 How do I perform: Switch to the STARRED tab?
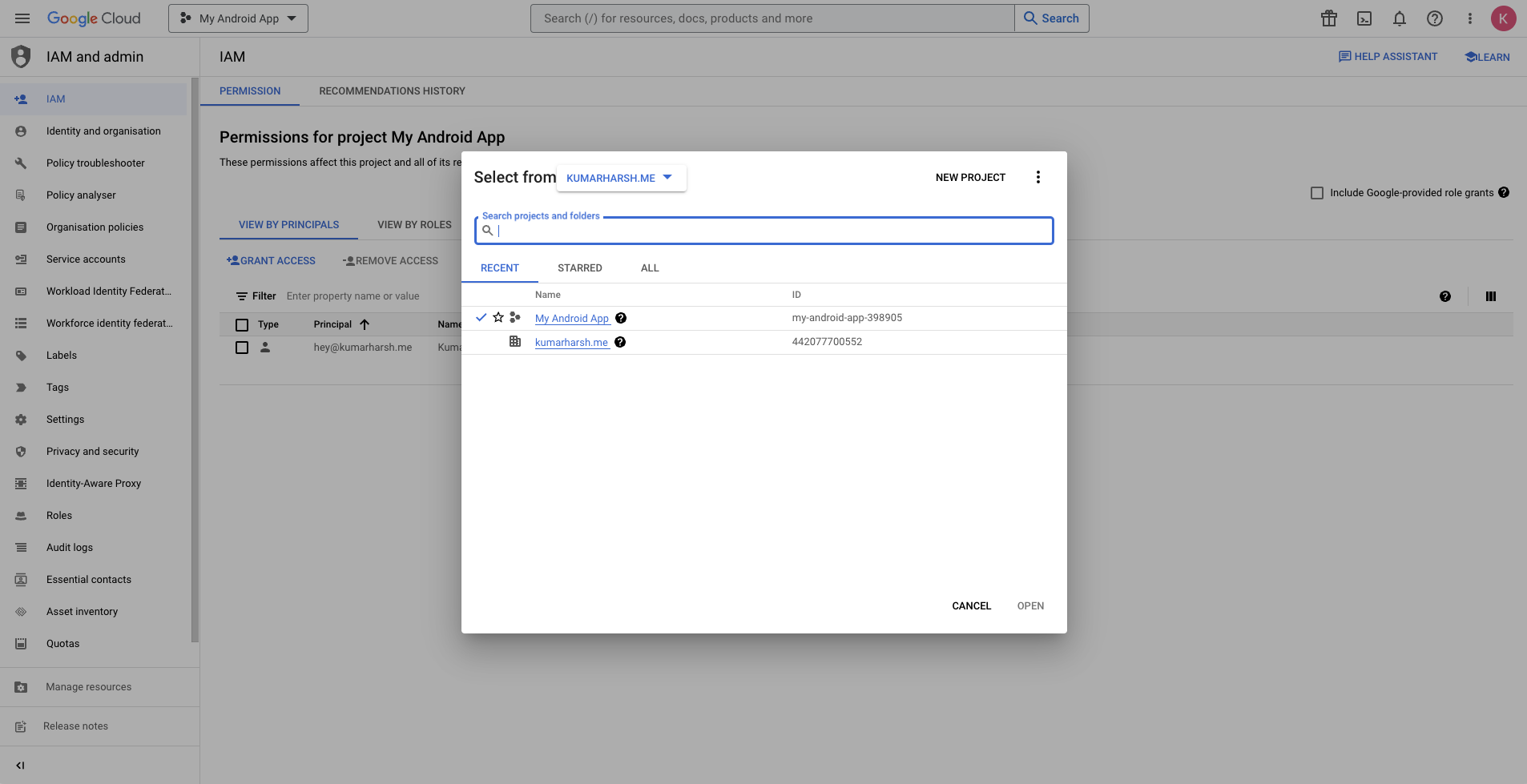pyautogui.click(x=580, y=267)
